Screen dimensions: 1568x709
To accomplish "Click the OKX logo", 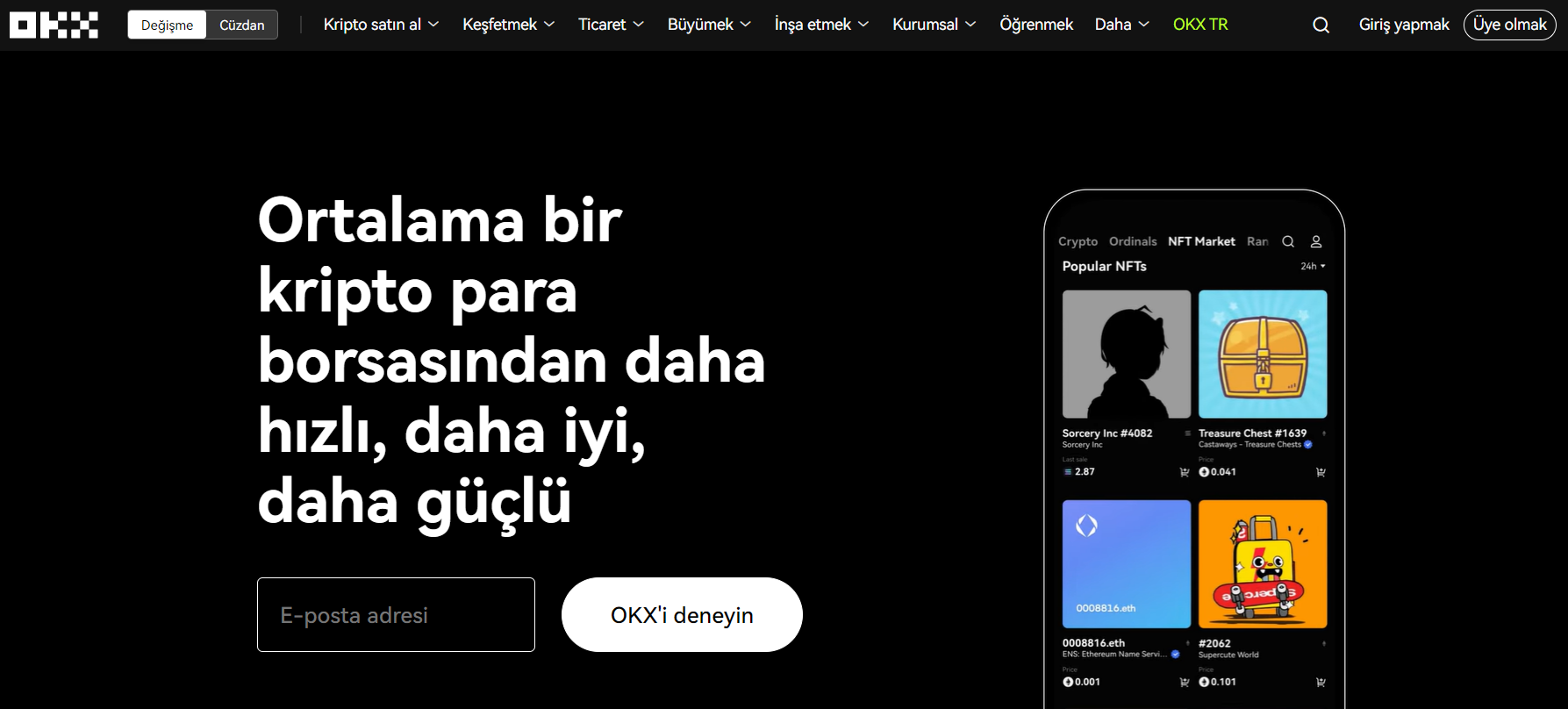I will point(54,25).
